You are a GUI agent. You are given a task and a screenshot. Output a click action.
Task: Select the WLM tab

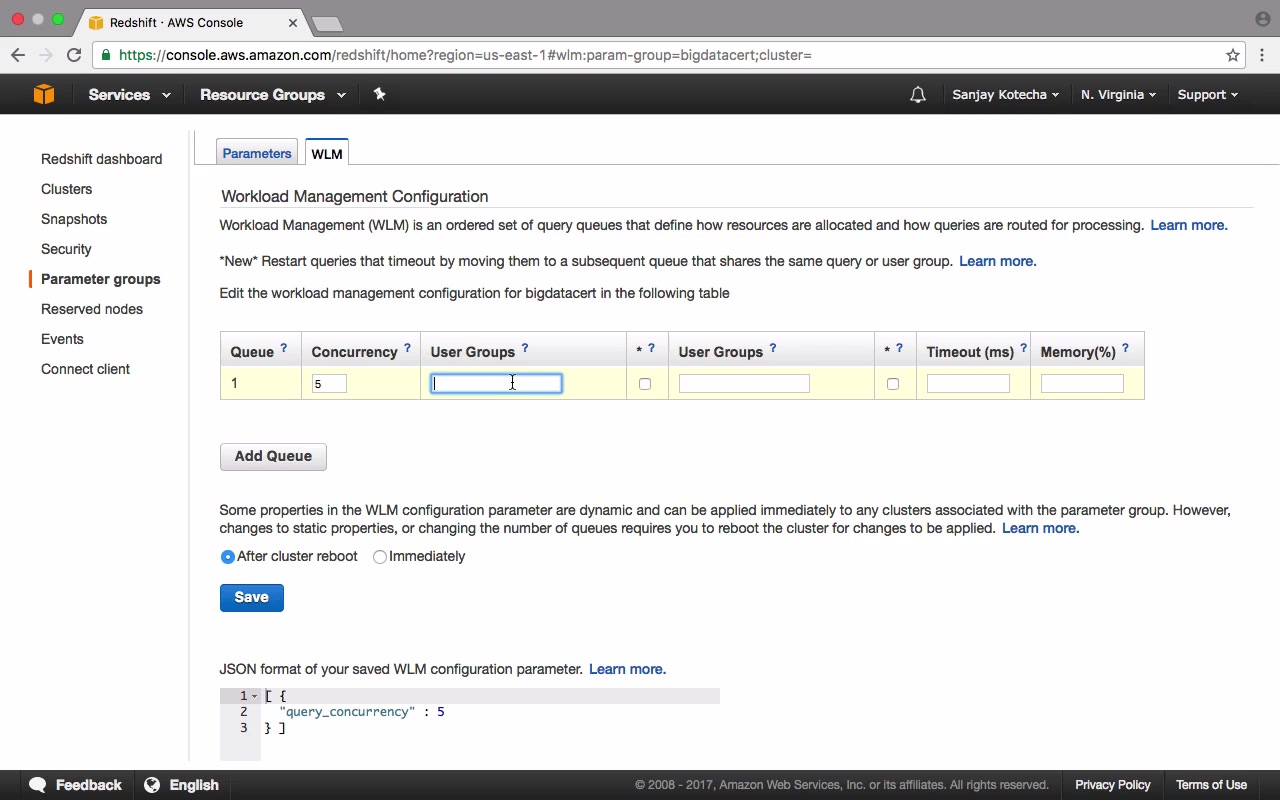327,153
